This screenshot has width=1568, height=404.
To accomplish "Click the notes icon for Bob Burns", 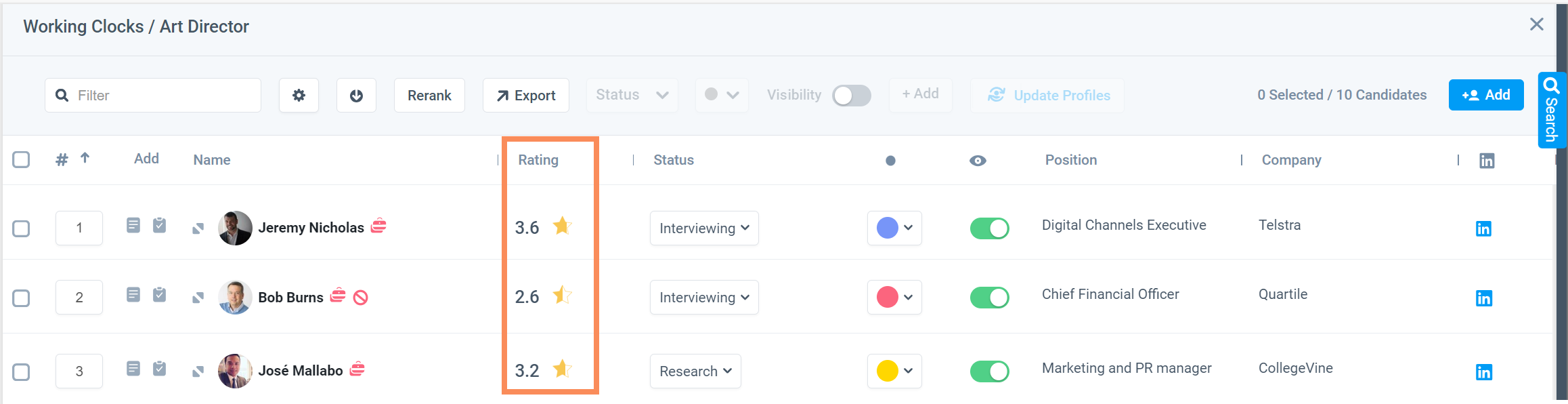I will click(x=133, y=295).
